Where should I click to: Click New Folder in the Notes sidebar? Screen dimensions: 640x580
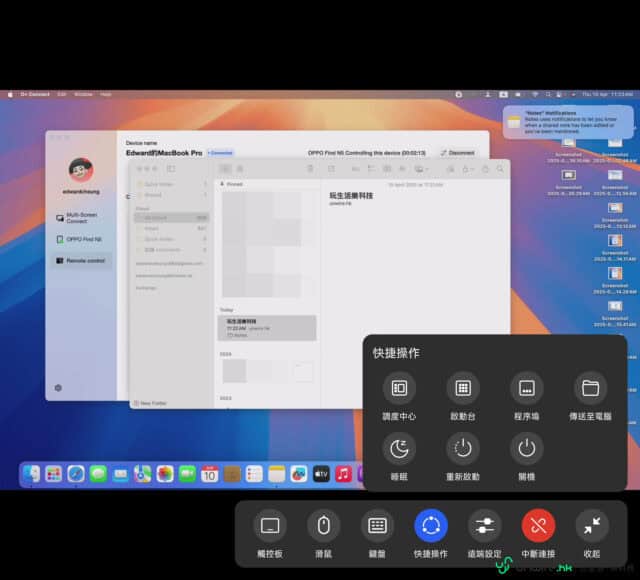(x=150, y=403)
